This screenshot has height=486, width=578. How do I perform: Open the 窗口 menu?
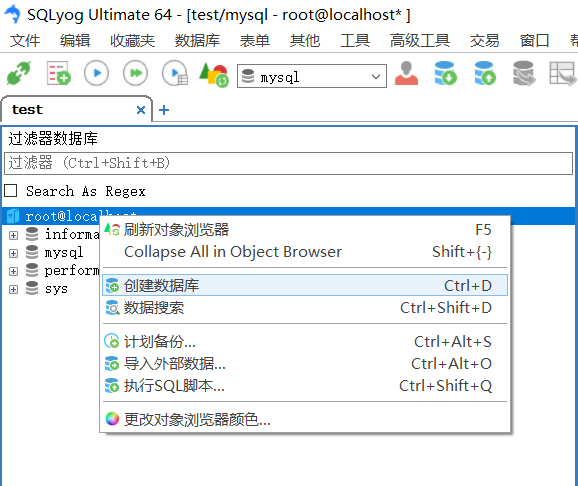[x=535, y=40]
